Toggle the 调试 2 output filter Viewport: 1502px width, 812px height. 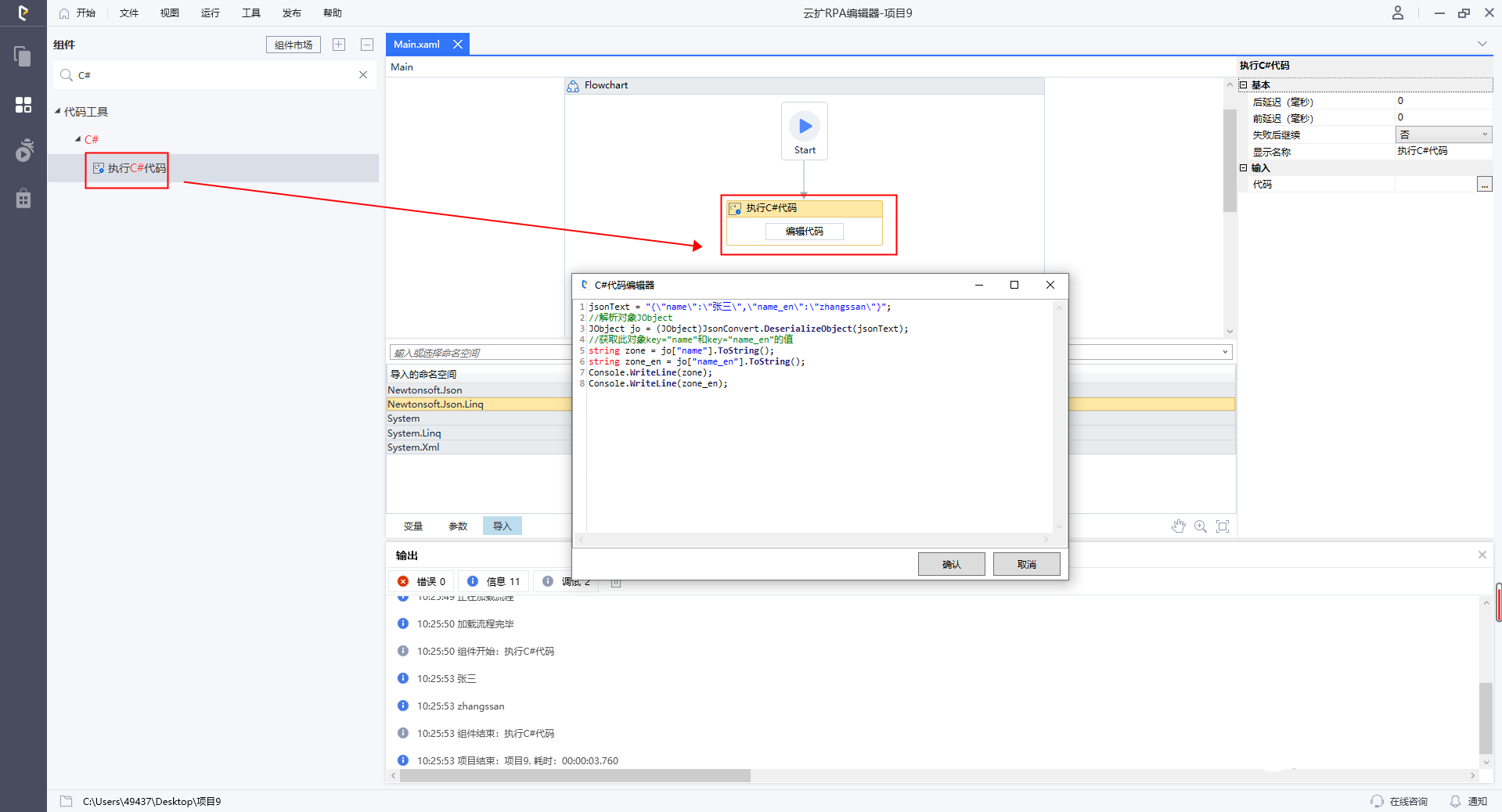tap(566, 581)
